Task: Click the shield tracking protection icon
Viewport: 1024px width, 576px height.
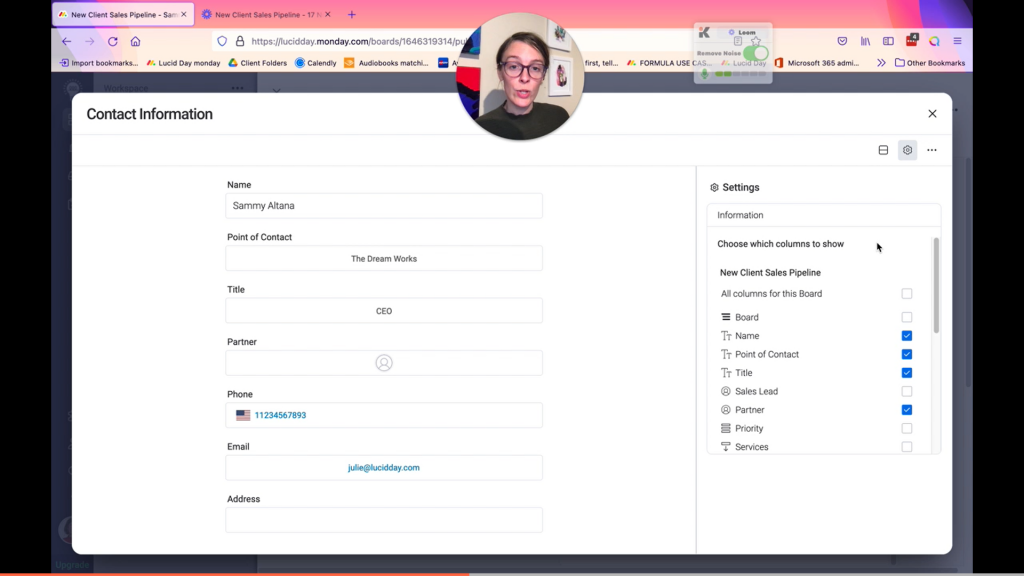Action: coord(222,41)
